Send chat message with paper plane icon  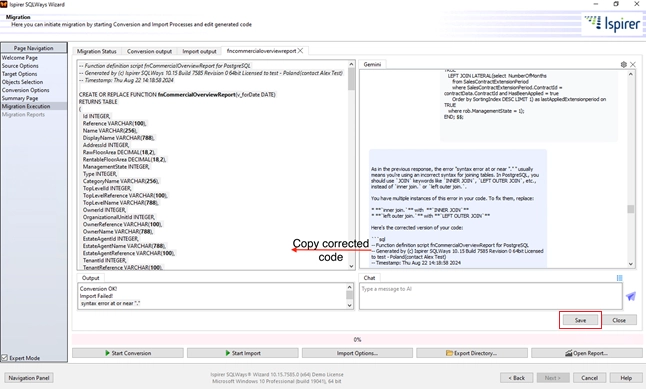(x=631, y=296)
